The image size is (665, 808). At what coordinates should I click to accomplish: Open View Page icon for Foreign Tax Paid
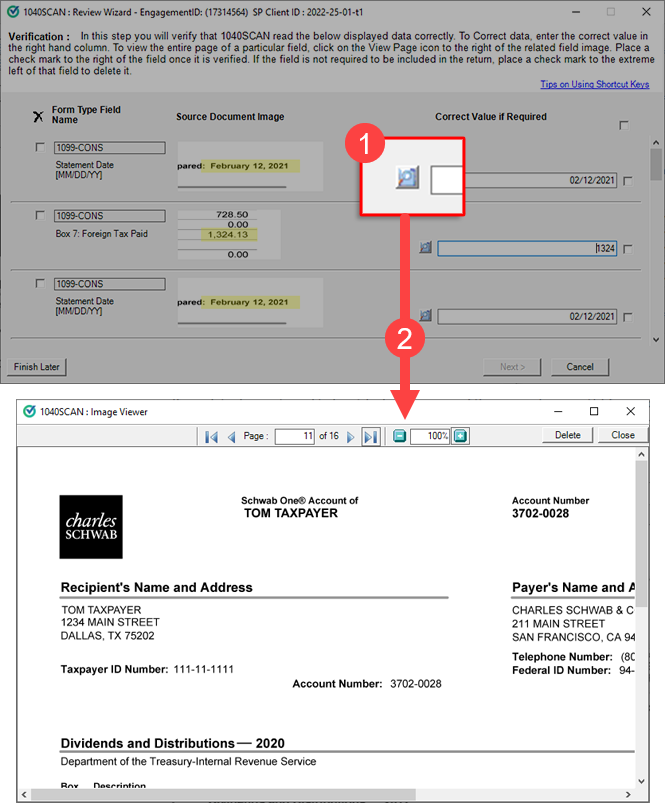point(425,248)
